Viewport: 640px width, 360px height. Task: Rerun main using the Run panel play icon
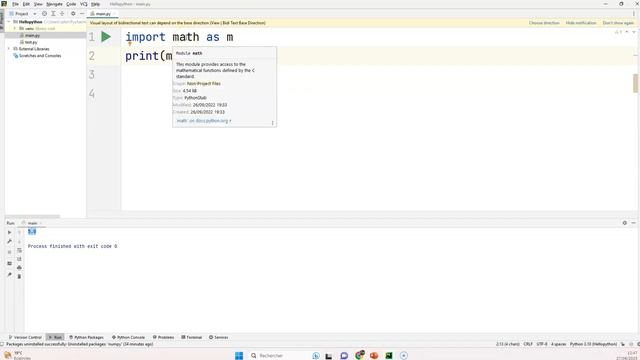coord(9,232)
